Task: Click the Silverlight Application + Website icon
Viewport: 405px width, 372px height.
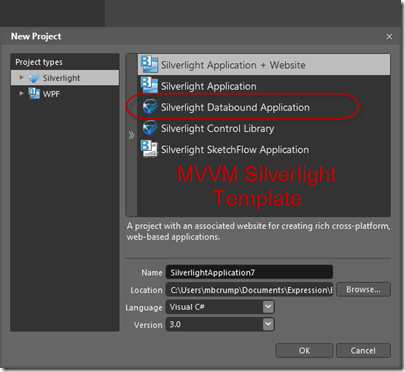Action: click(x=149, y=64)
